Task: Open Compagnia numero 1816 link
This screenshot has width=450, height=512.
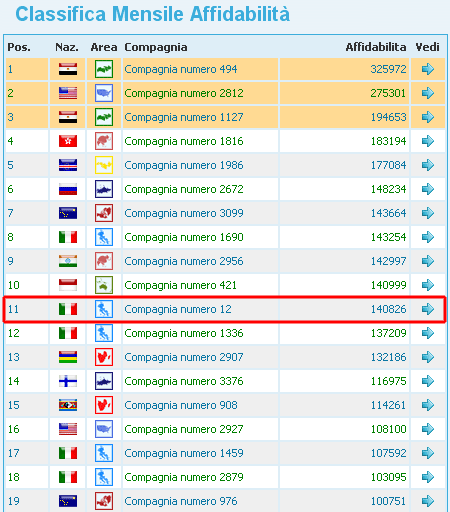Action: coord(184,141)
